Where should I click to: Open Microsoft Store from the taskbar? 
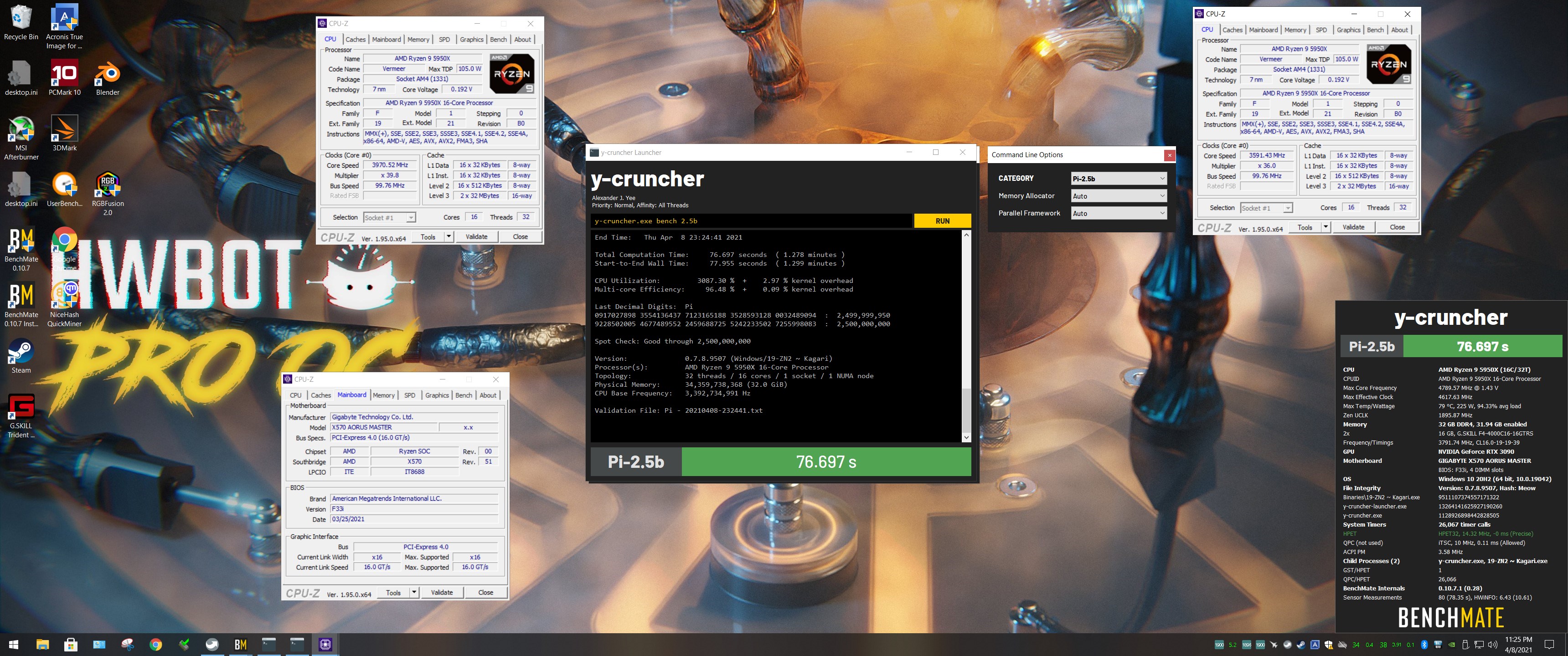pos(71,645)
